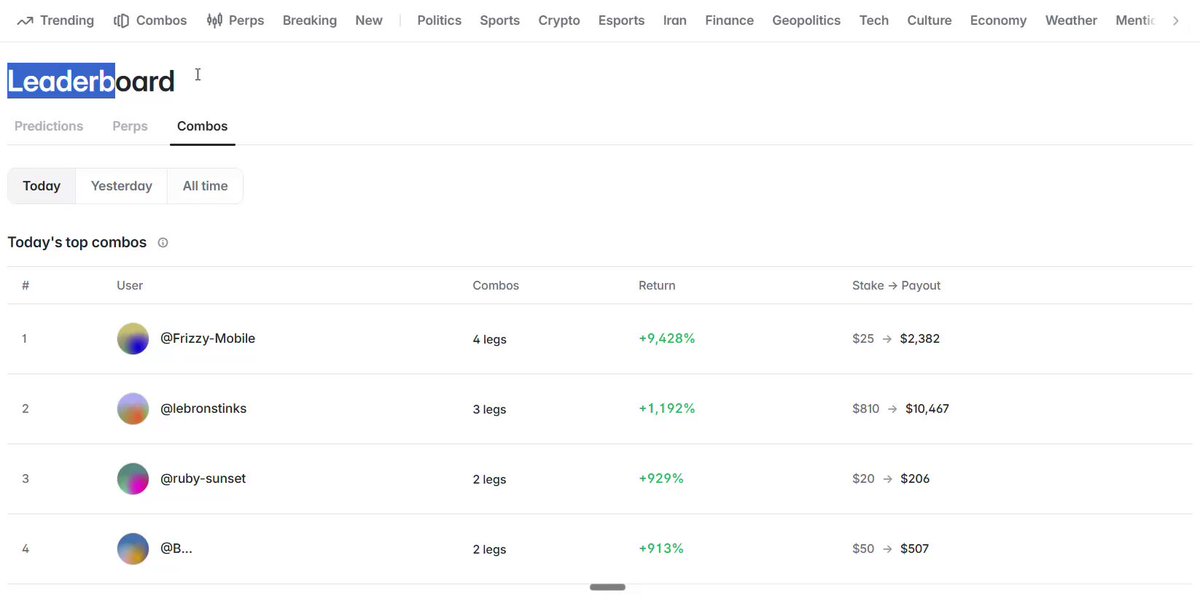Expand more categories with the right chevron

click(1176, 20)
